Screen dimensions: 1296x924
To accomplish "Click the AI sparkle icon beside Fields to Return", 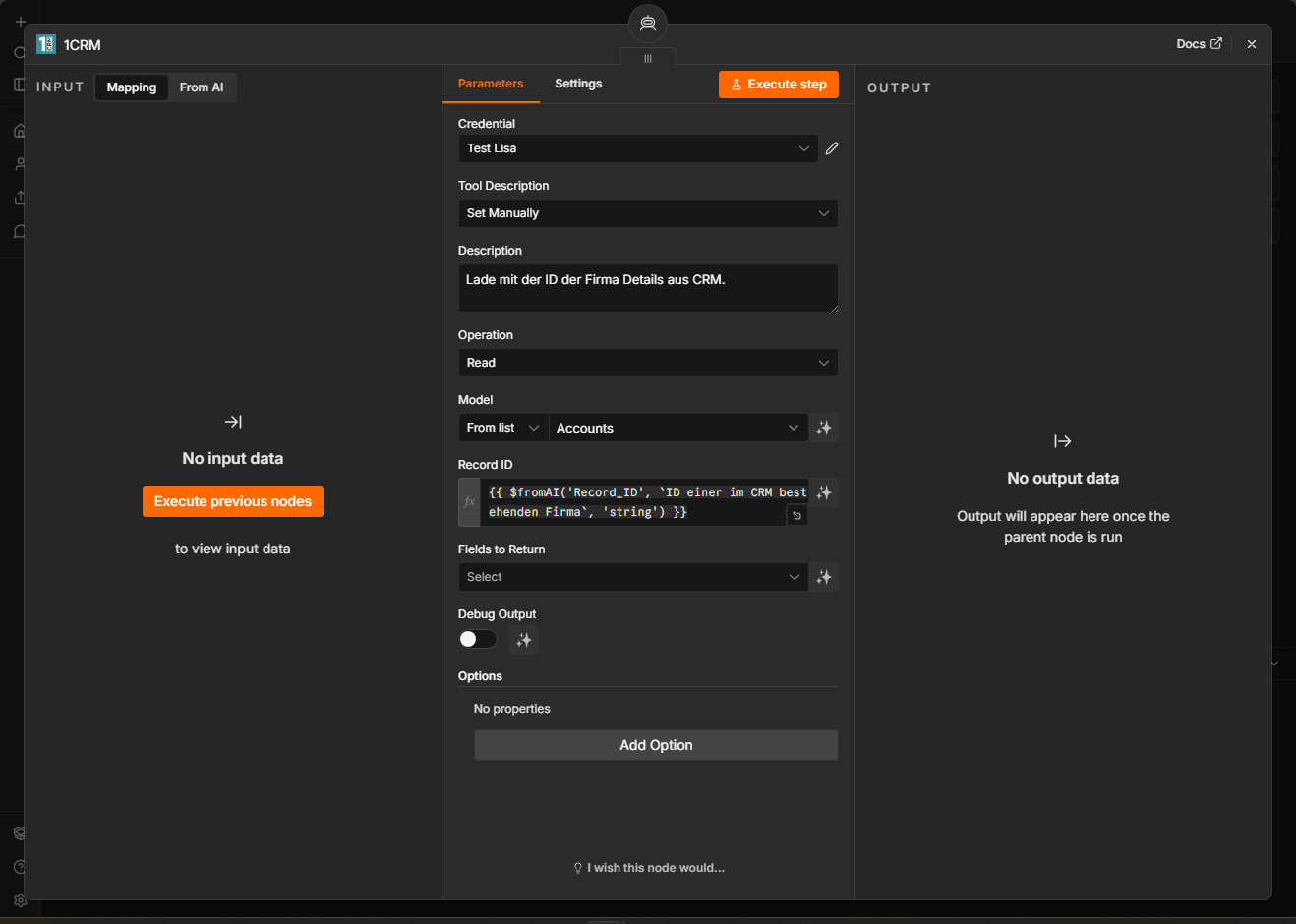I will coord(824,577).
